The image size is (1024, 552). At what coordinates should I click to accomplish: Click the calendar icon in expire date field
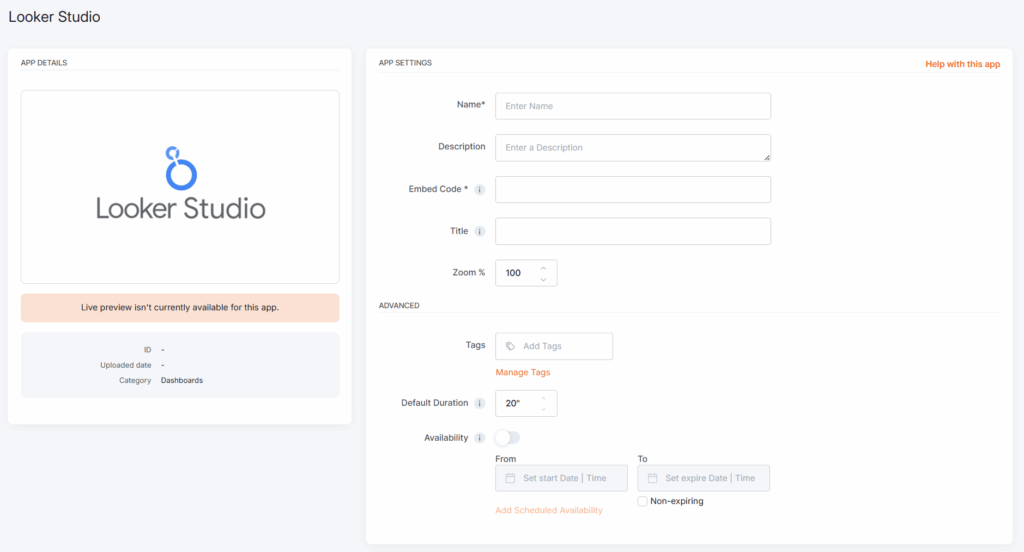652,478
